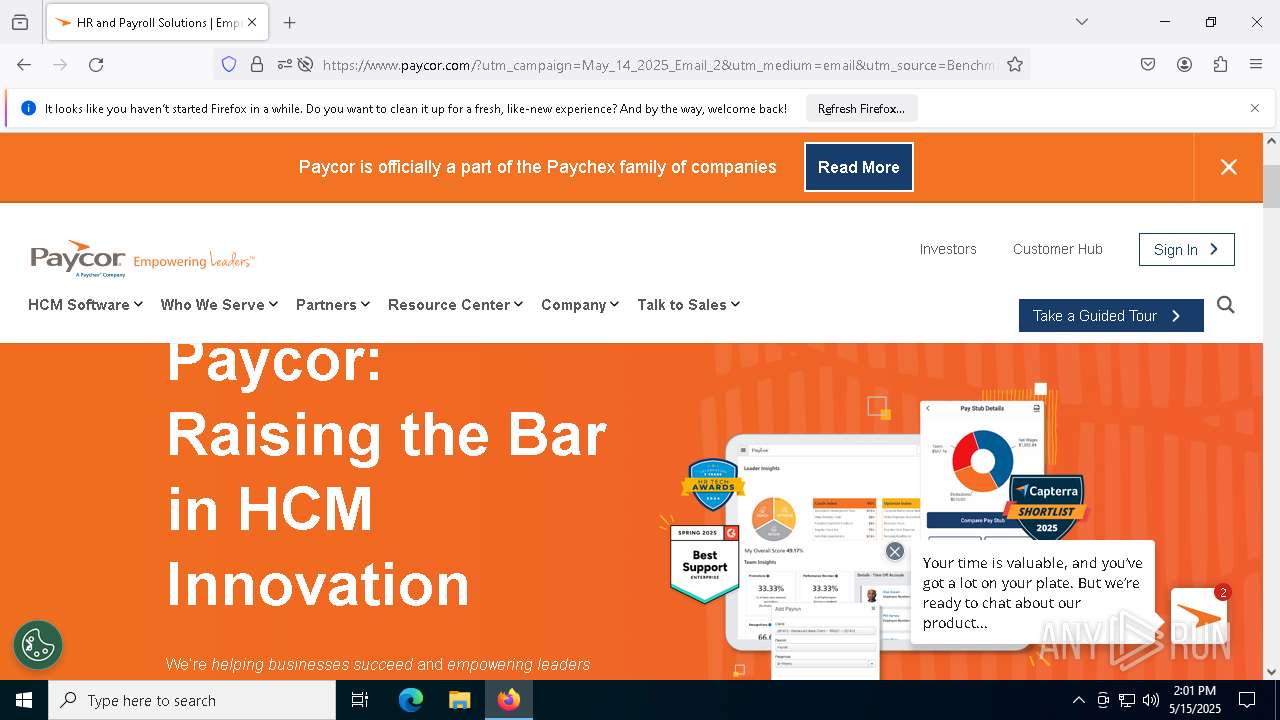
Task: Click scrollbar down arrow
Action: (1271, 672)
